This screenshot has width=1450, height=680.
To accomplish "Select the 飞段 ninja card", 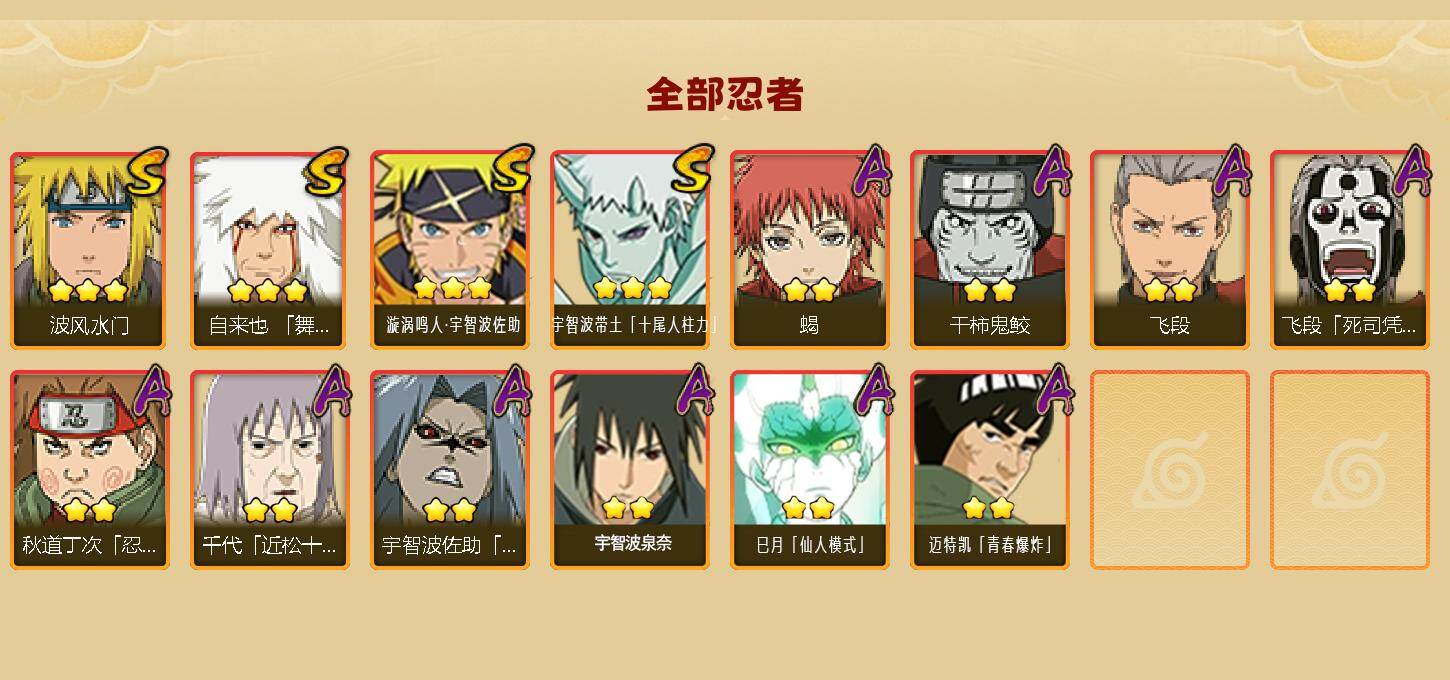I will [1169, 250].
